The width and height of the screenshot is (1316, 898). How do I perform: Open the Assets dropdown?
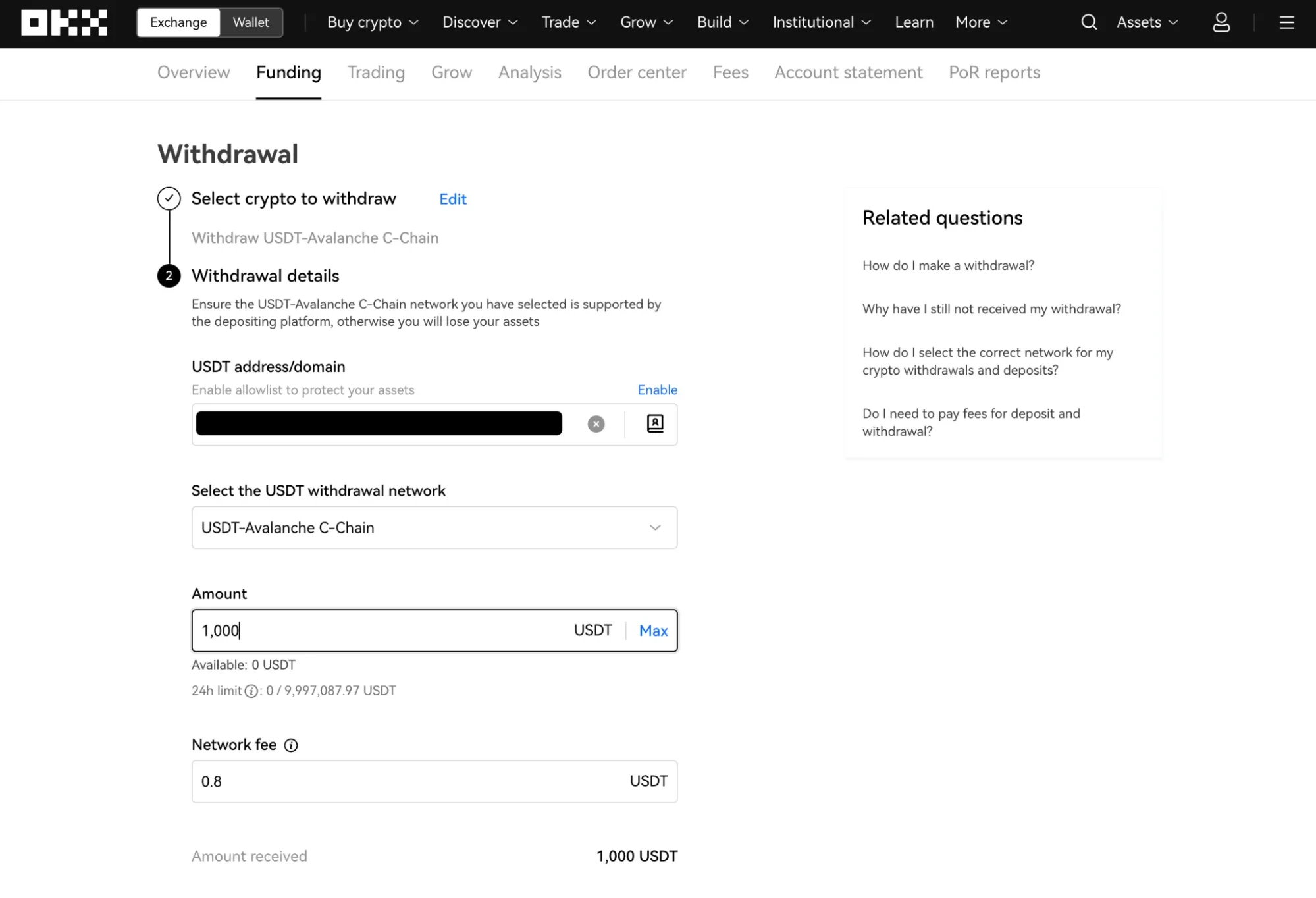coord(1147,22)
